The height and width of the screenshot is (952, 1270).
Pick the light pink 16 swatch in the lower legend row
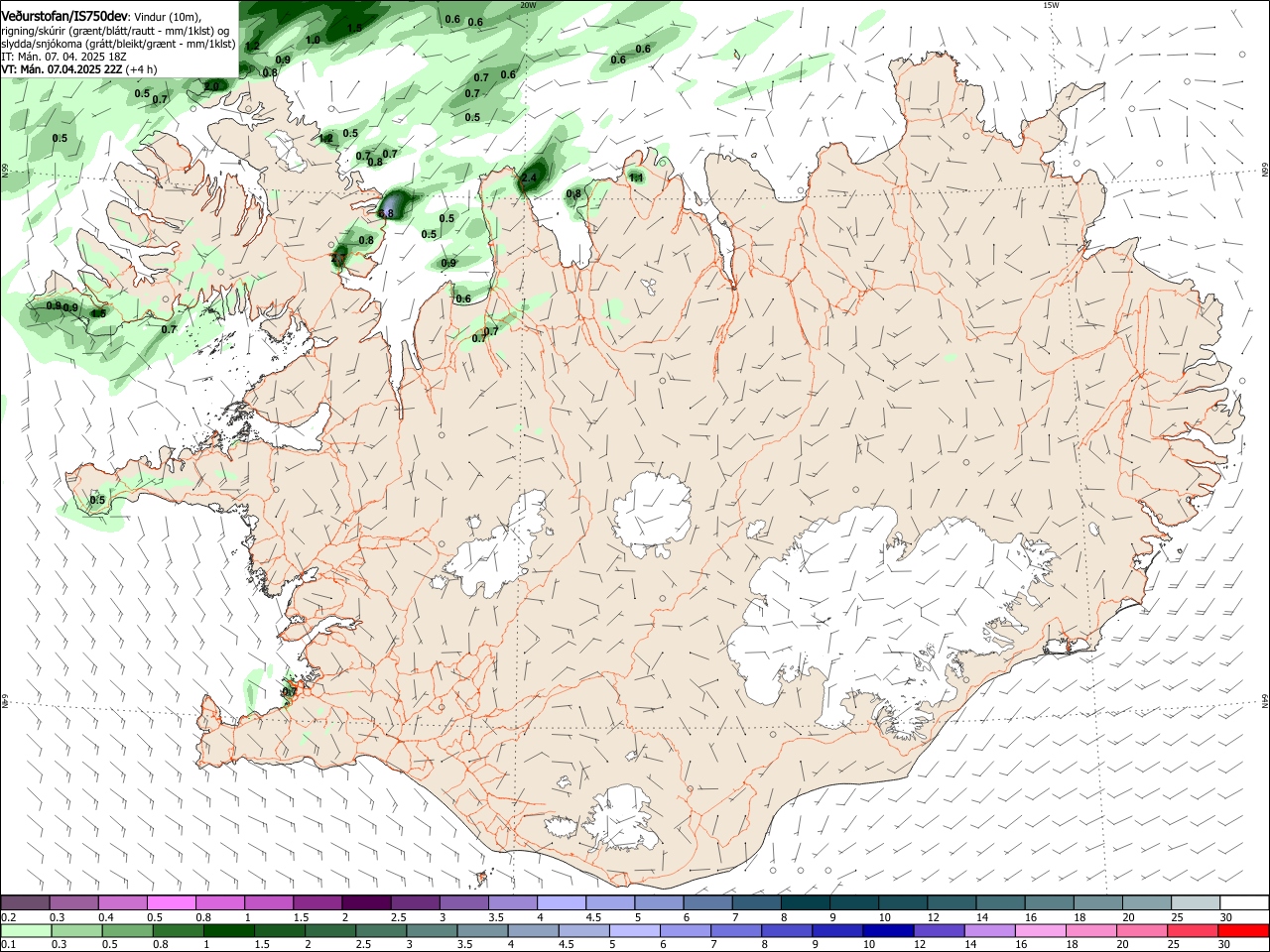pos(1040,930)
